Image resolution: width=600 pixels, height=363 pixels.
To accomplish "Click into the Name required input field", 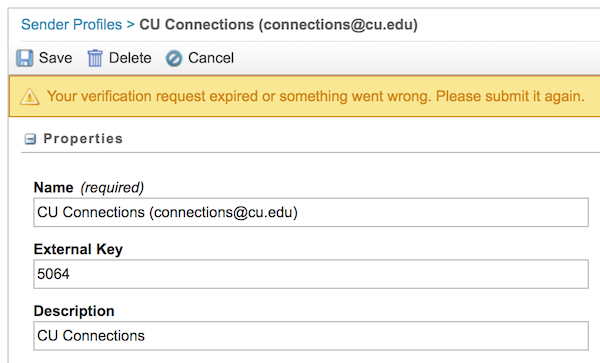I will tap(311, 212).
